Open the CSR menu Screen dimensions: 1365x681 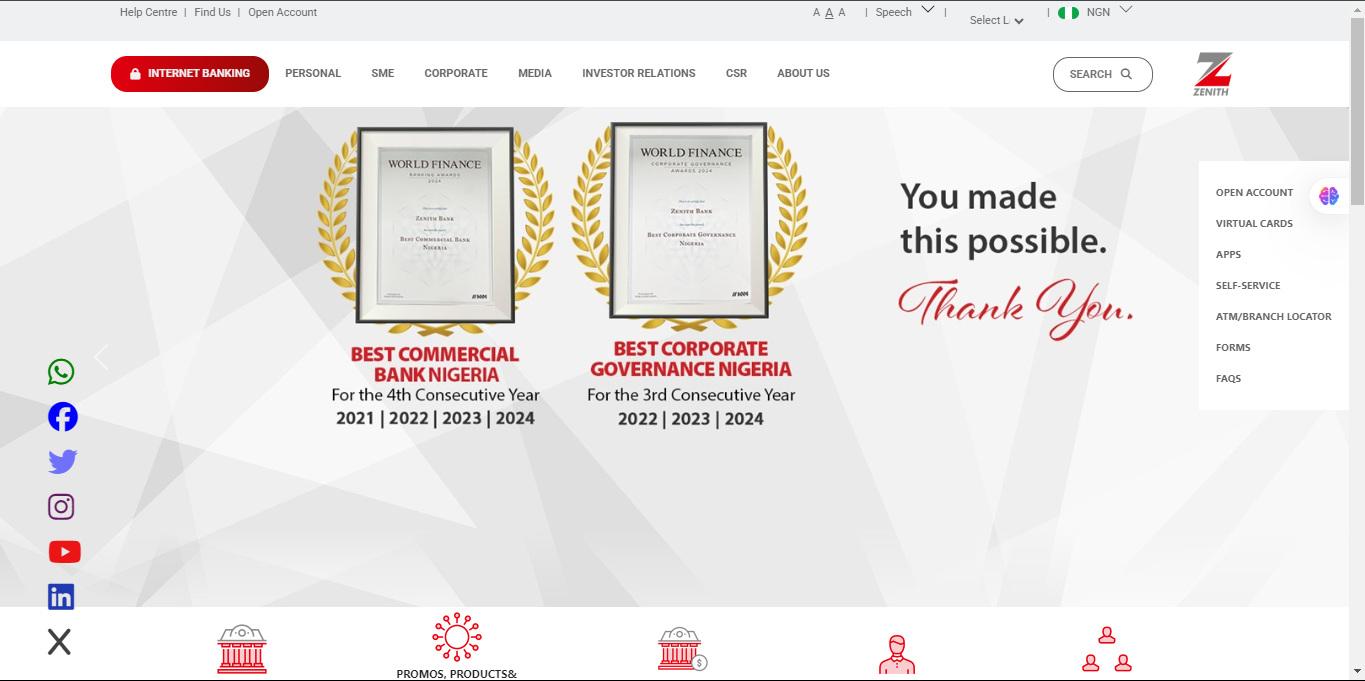pyautogui.click(x=736, y=73)
